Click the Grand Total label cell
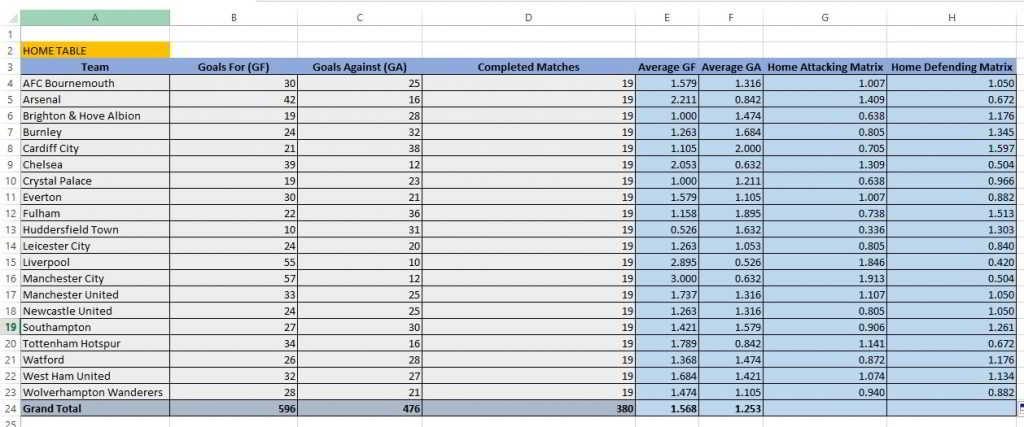The height and width of the screenshot is (427, 1024). (95, 409)
